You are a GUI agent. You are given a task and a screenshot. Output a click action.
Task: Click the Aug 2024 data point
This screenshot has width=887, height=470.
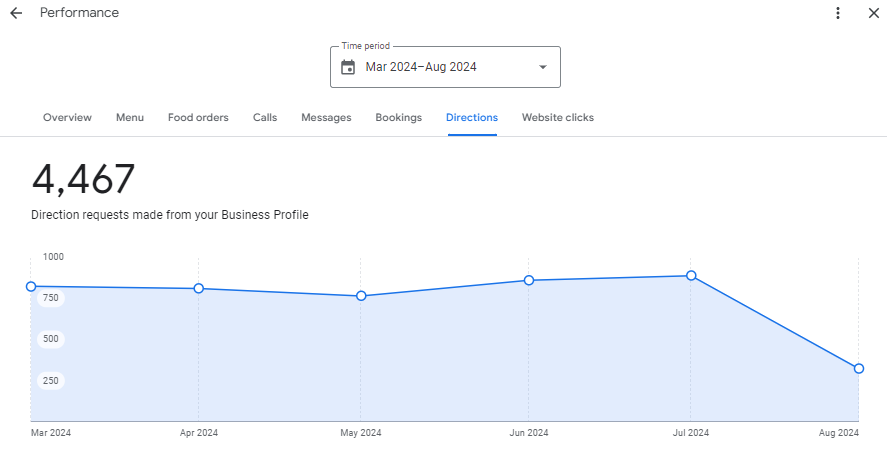pyautogui.click(x=859, y=369)
